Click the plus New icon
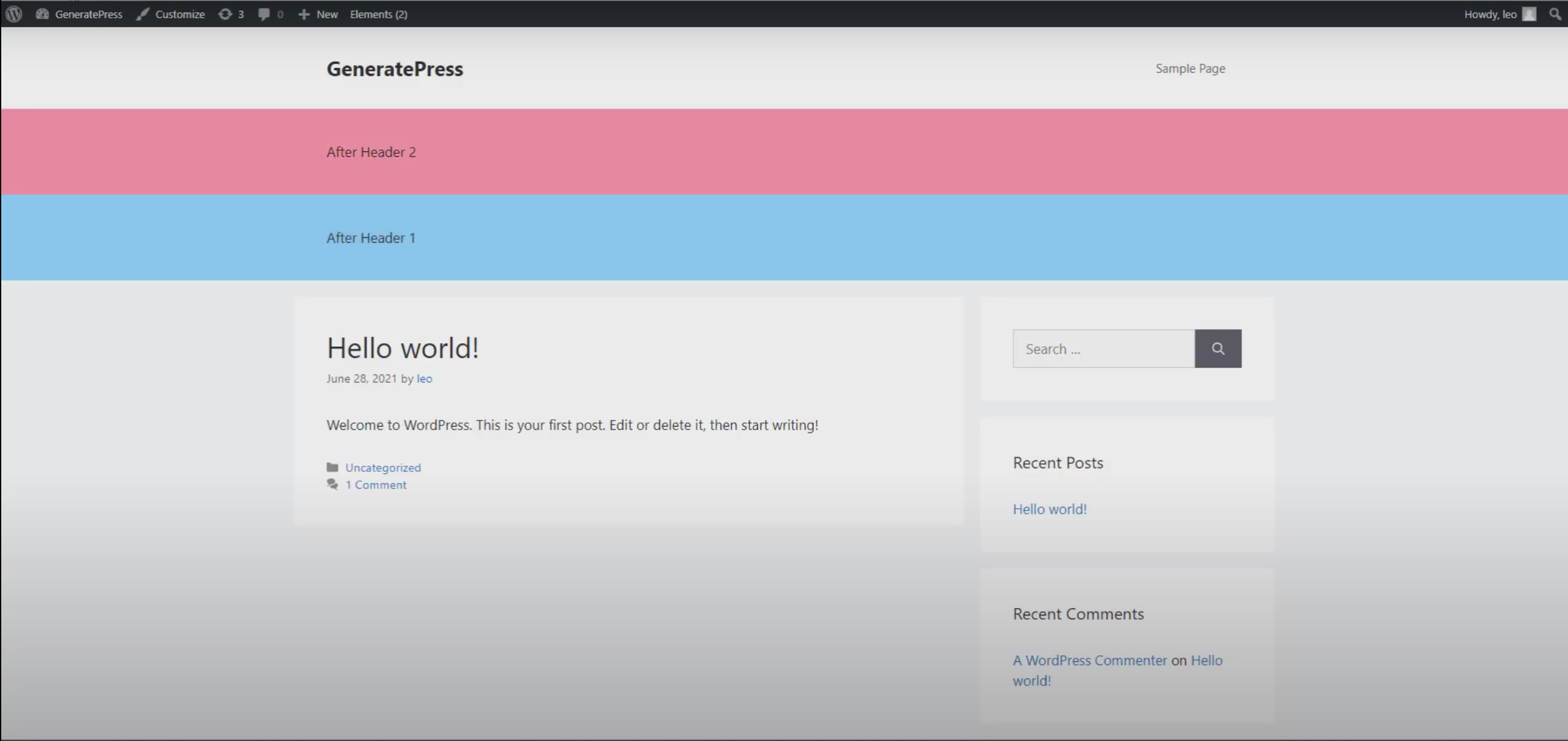1568x741 pixels. coord(304,13)
